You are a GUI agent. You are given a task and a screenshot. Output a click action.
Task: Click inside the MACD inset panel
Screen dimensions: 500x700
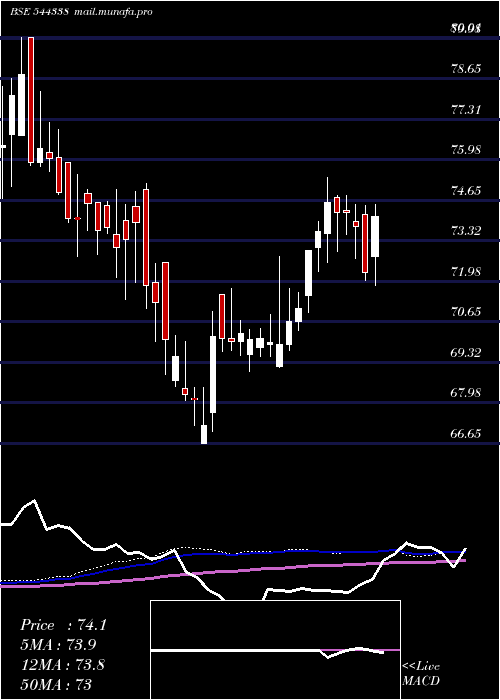[x=275, y=650]
